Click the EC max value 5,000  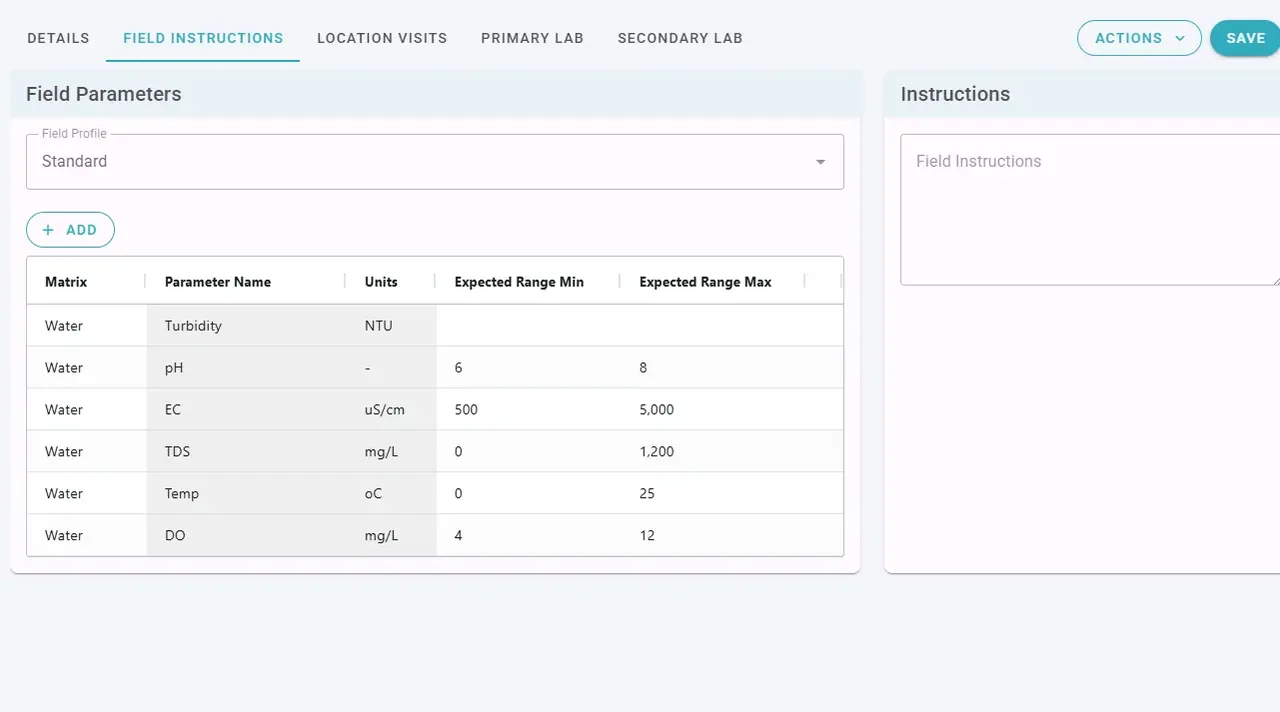pos(713,410)
